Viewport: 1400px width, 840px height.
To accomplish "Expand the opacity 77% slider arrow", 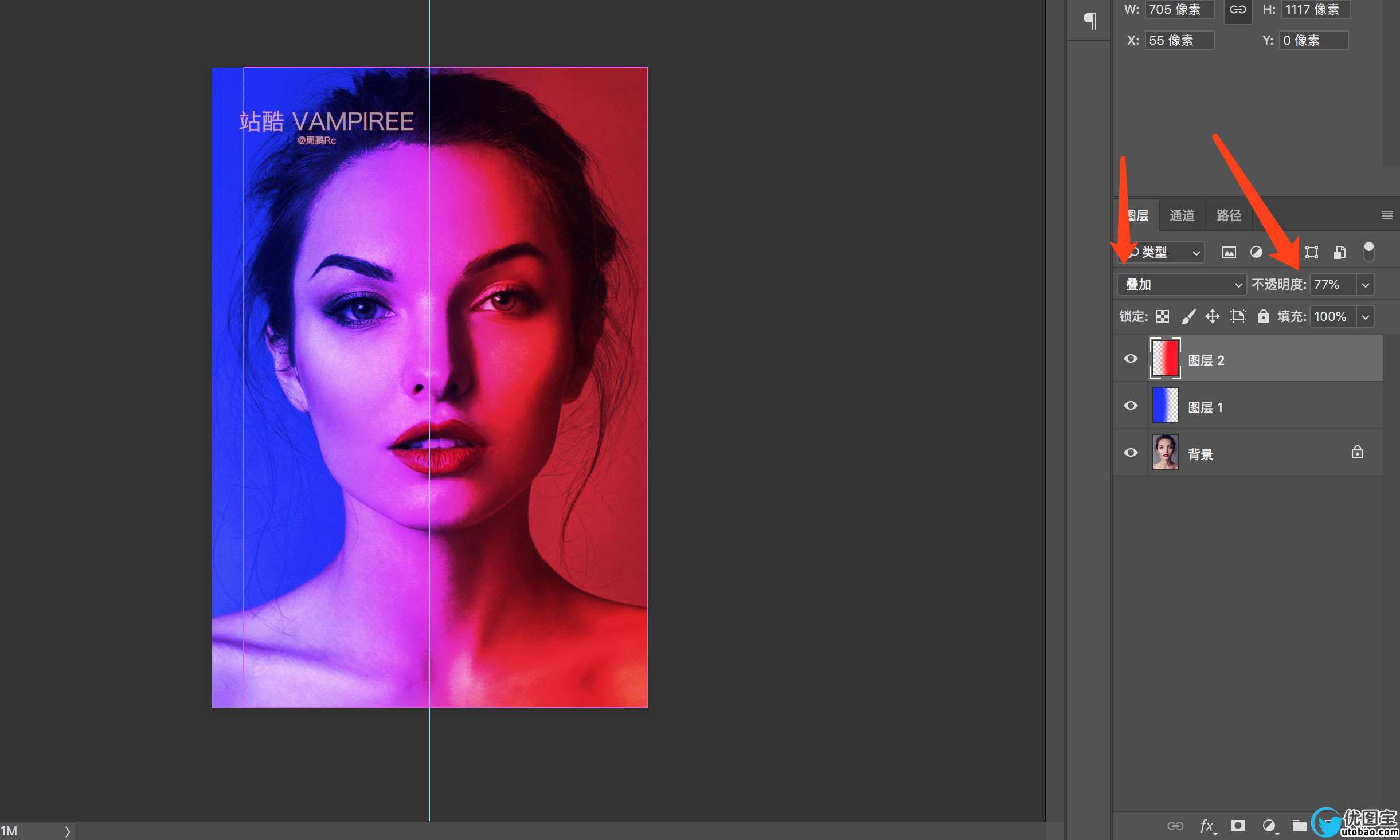I will (x=1366, y=285).
